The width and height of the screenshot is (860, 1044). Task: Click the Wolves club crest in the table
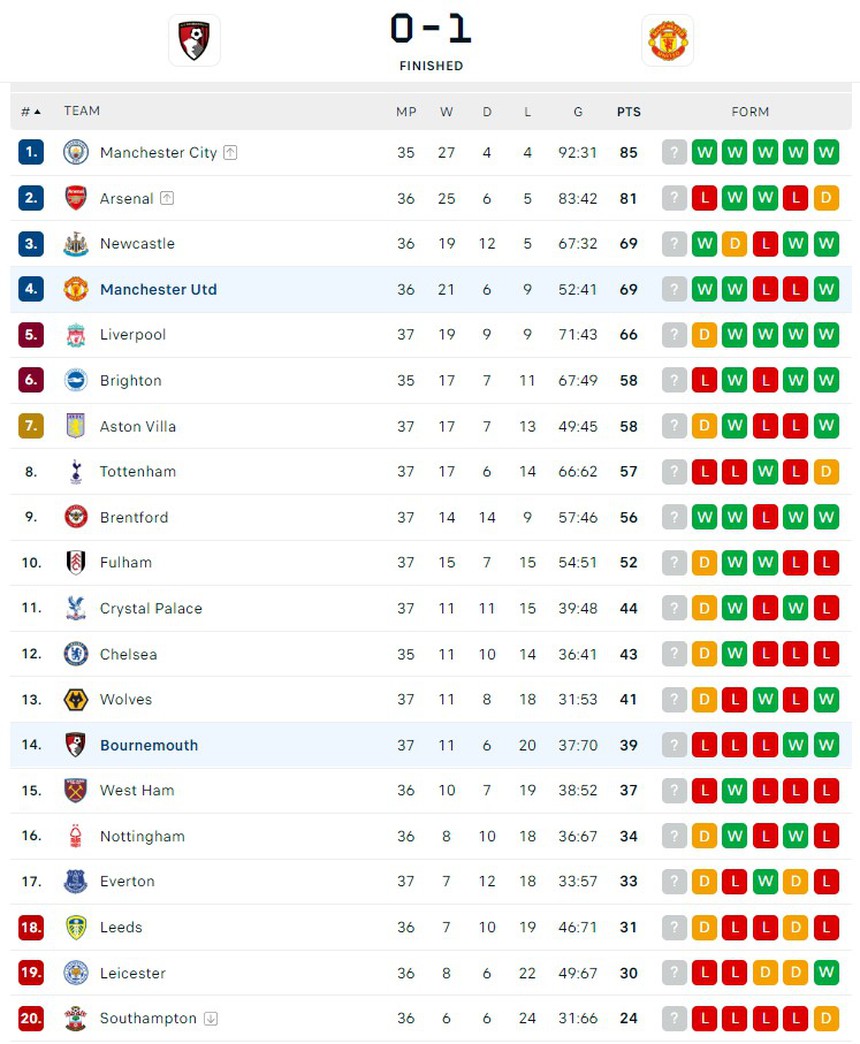(76, 700)
